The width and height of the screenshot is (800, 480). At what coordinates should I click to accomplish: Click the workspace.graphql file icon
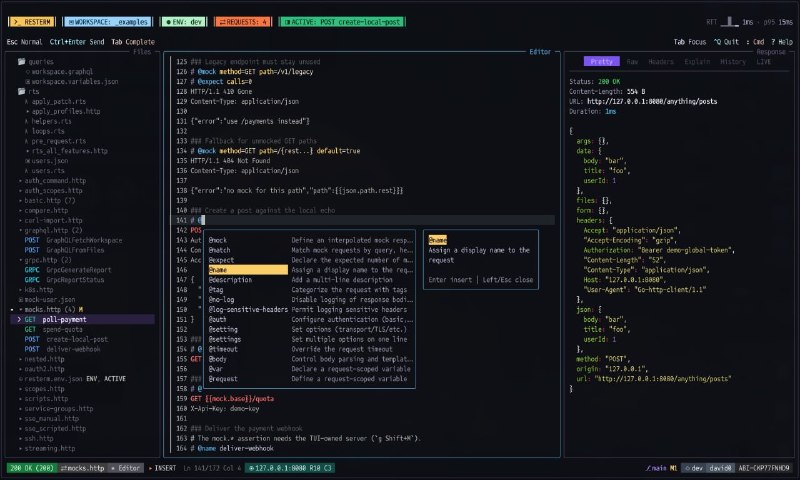click(x=28, y=71)
